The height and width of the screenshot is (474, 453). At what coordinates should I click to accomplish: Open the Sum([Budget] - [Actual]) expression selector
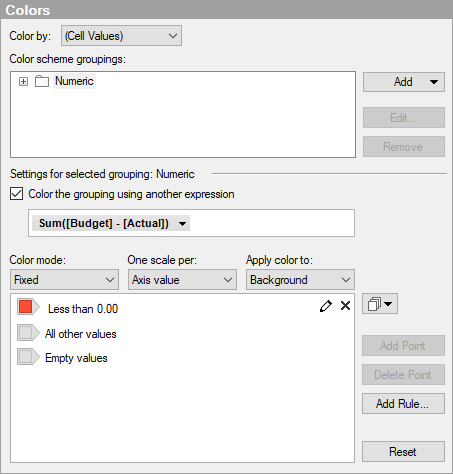(111, 223)
